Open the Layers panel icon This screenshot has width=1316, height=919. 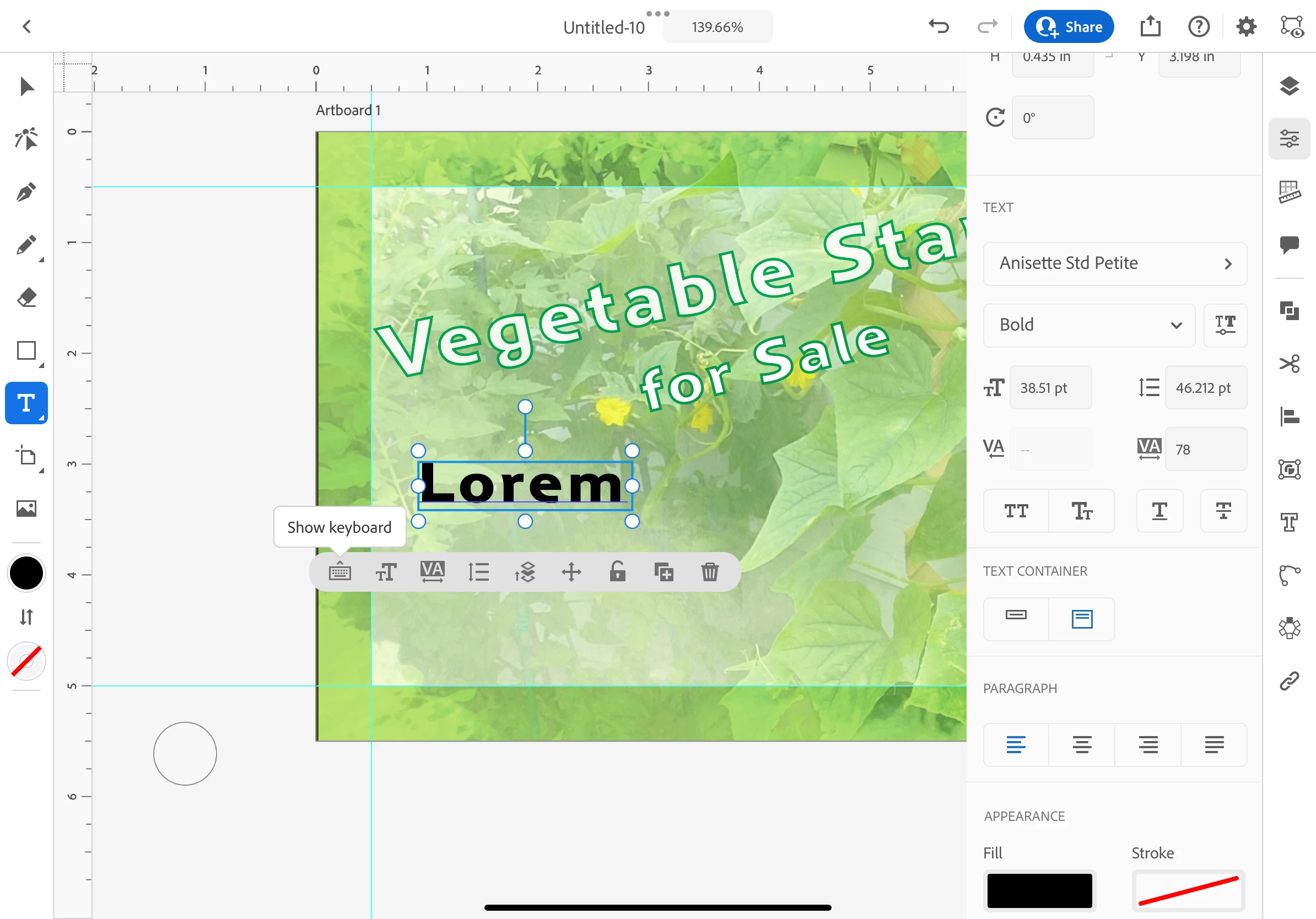pos(1289,87)
